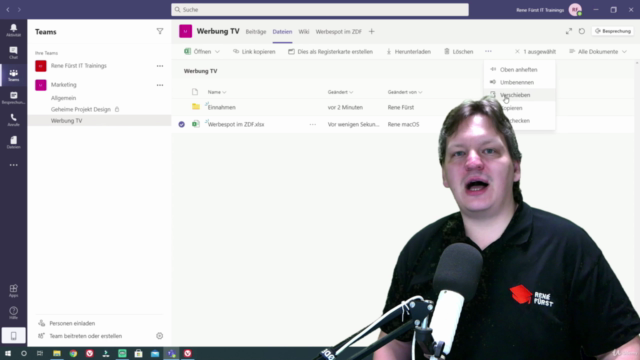Open the Alle Dokumente view dropdown
640x360 pixels.
point(598,52)
